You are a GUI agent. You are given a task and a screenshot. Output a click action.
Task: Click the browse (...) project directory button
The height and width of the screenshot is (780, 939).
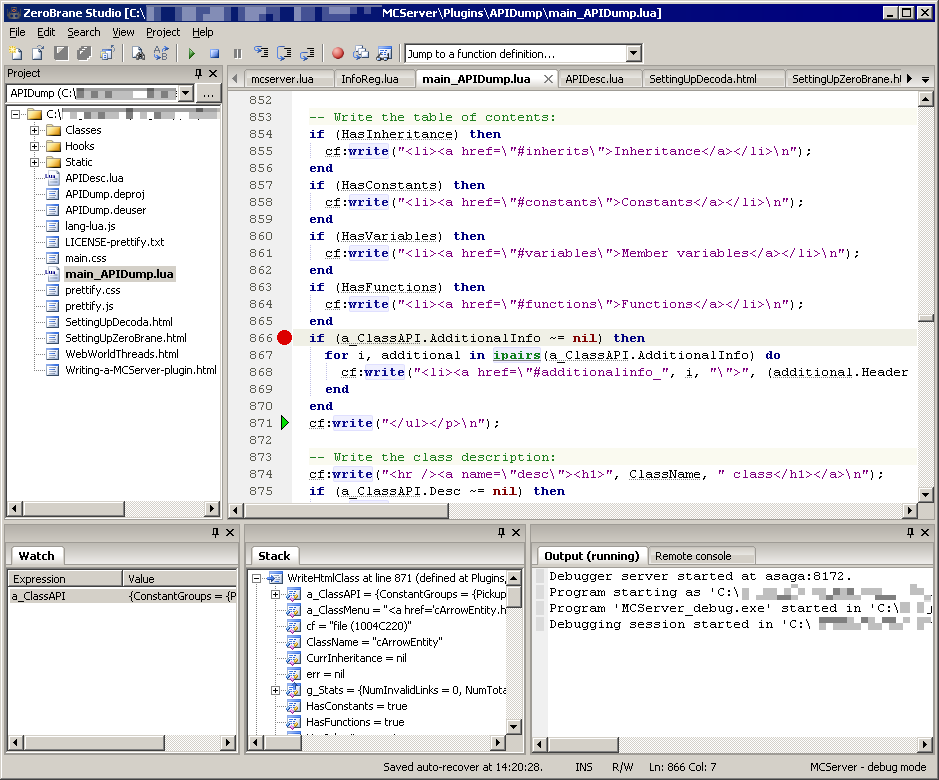click(x=208, y=93)
